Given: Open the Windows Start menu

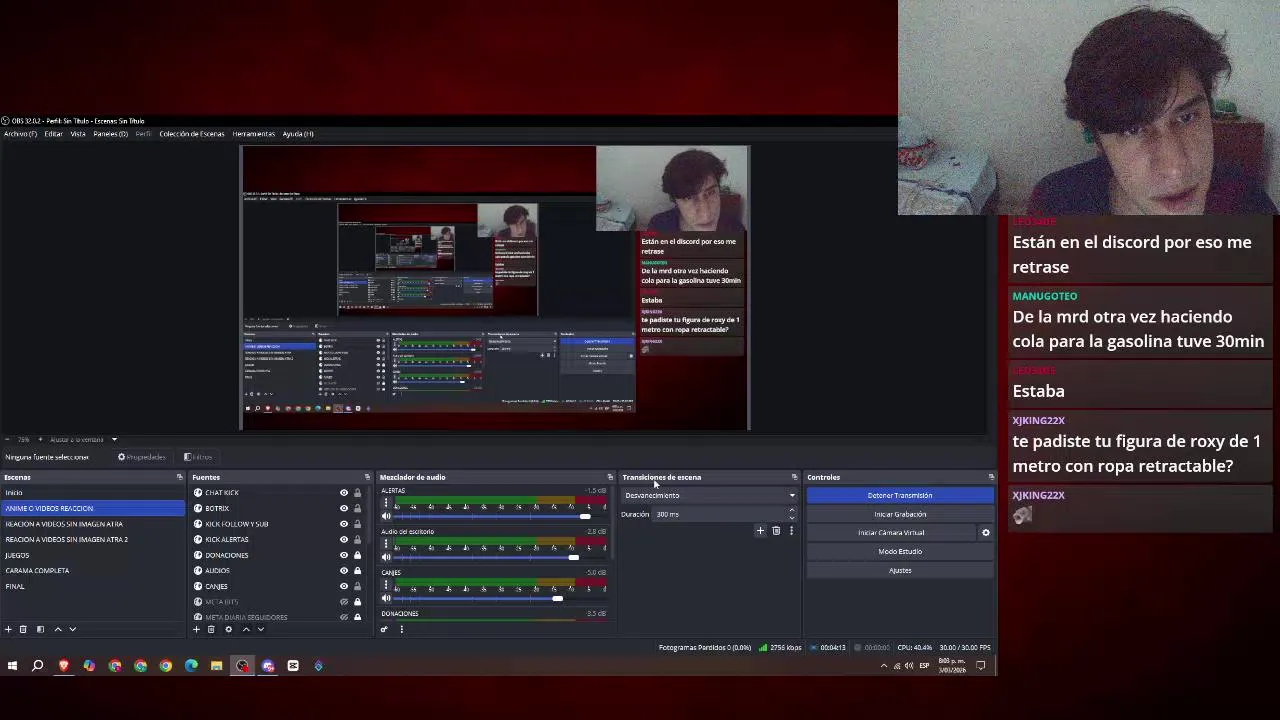Looking at the screenshot, I should [x=12, y=666].
